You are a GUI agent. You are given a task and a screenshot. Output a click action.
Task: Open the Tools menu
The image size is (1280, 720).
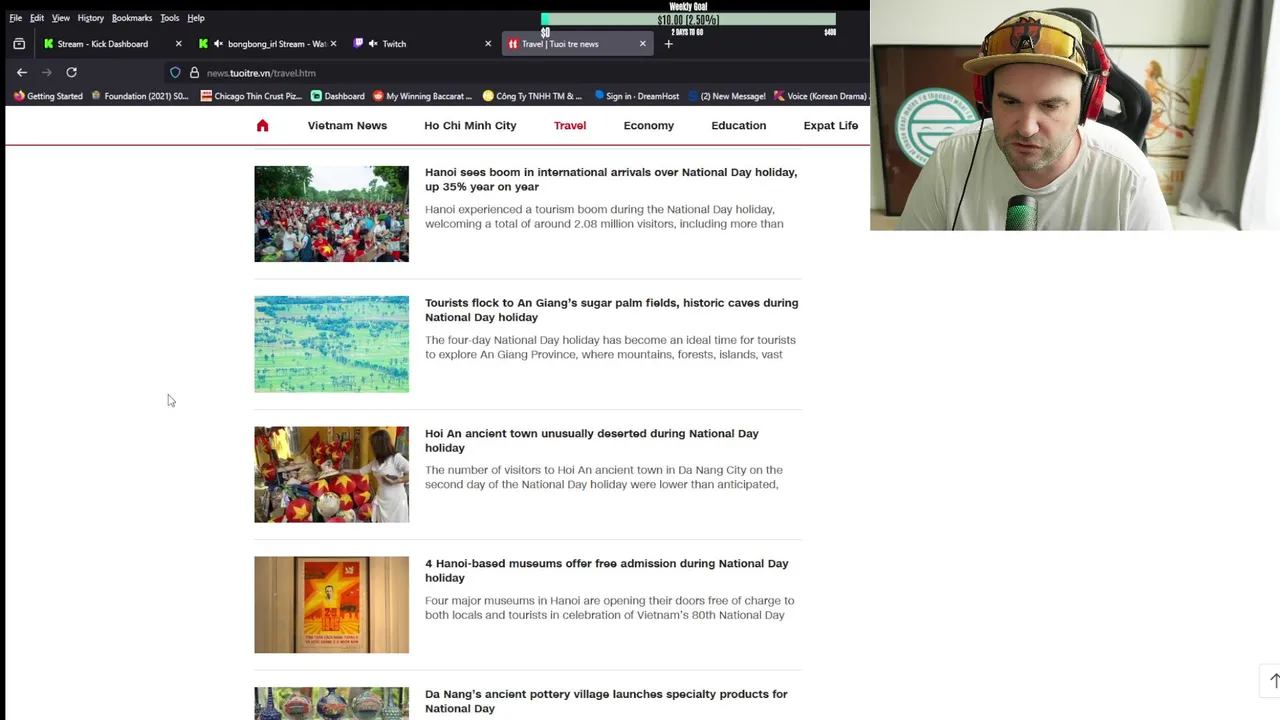pos(170,18)
